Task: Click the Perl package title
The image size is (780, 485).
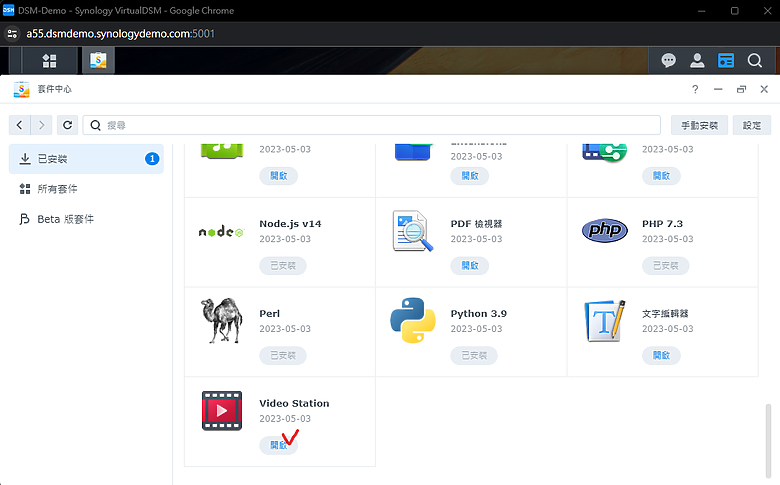Action: 270,313
